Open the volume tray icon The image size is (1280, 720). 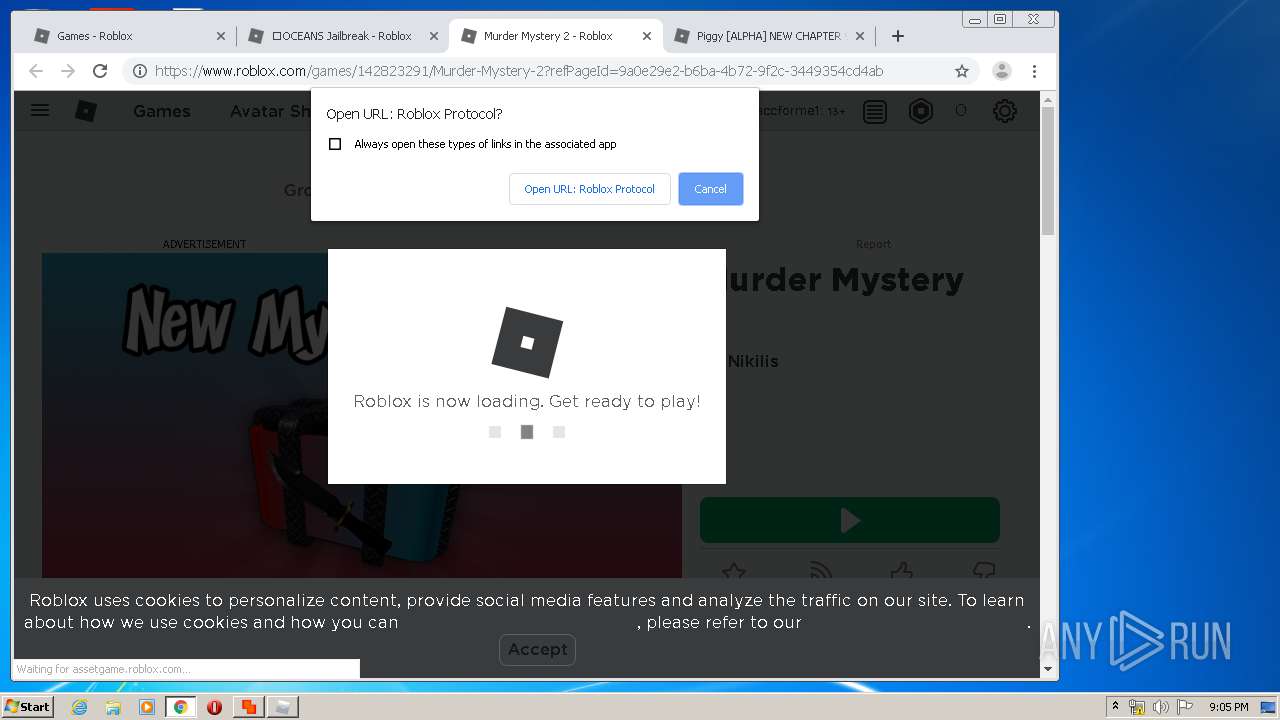pyautogui.click(x=1161, y=707)
